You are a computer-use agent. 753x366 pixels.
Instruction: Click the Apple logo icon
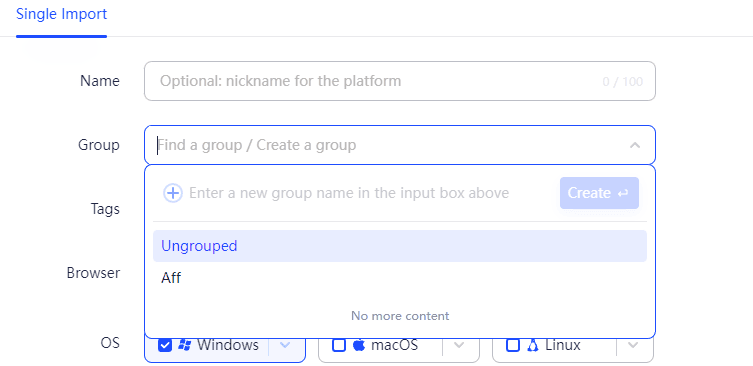(x=359, y=345)
